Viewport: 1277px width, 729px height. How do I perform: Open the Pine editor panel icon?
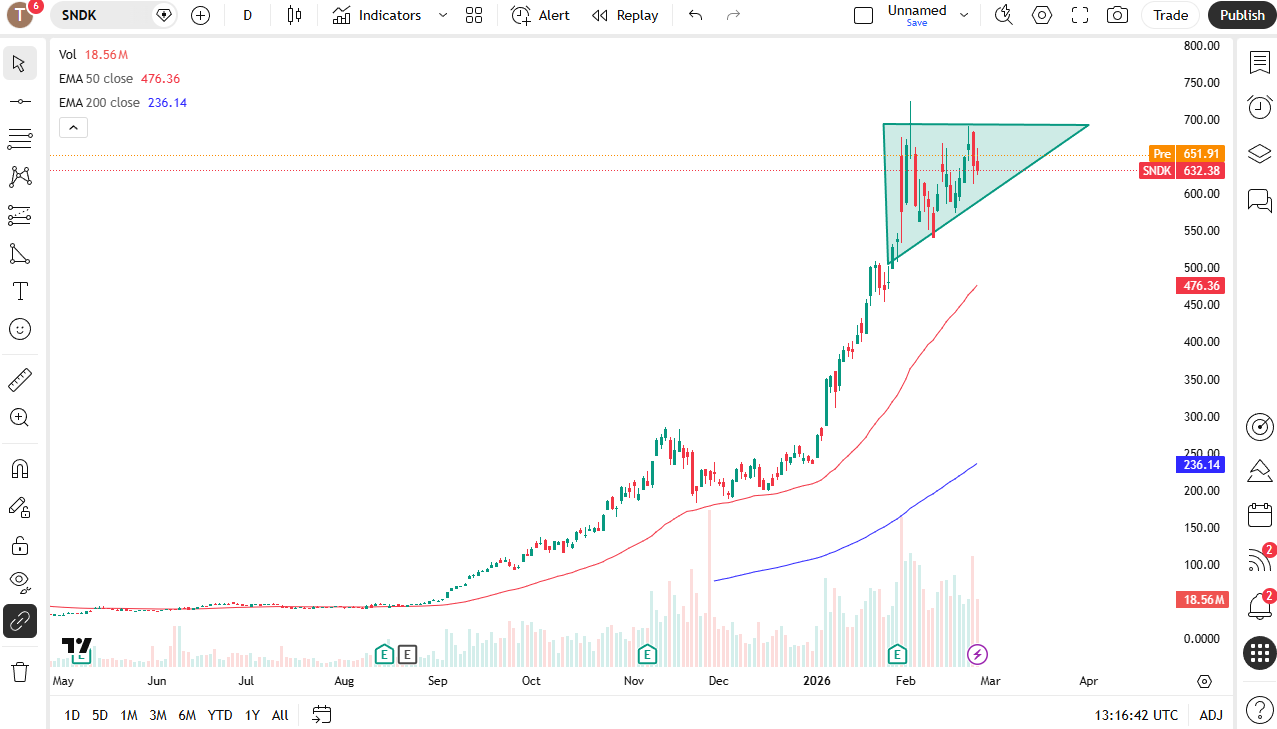(x=1259, y=471)
